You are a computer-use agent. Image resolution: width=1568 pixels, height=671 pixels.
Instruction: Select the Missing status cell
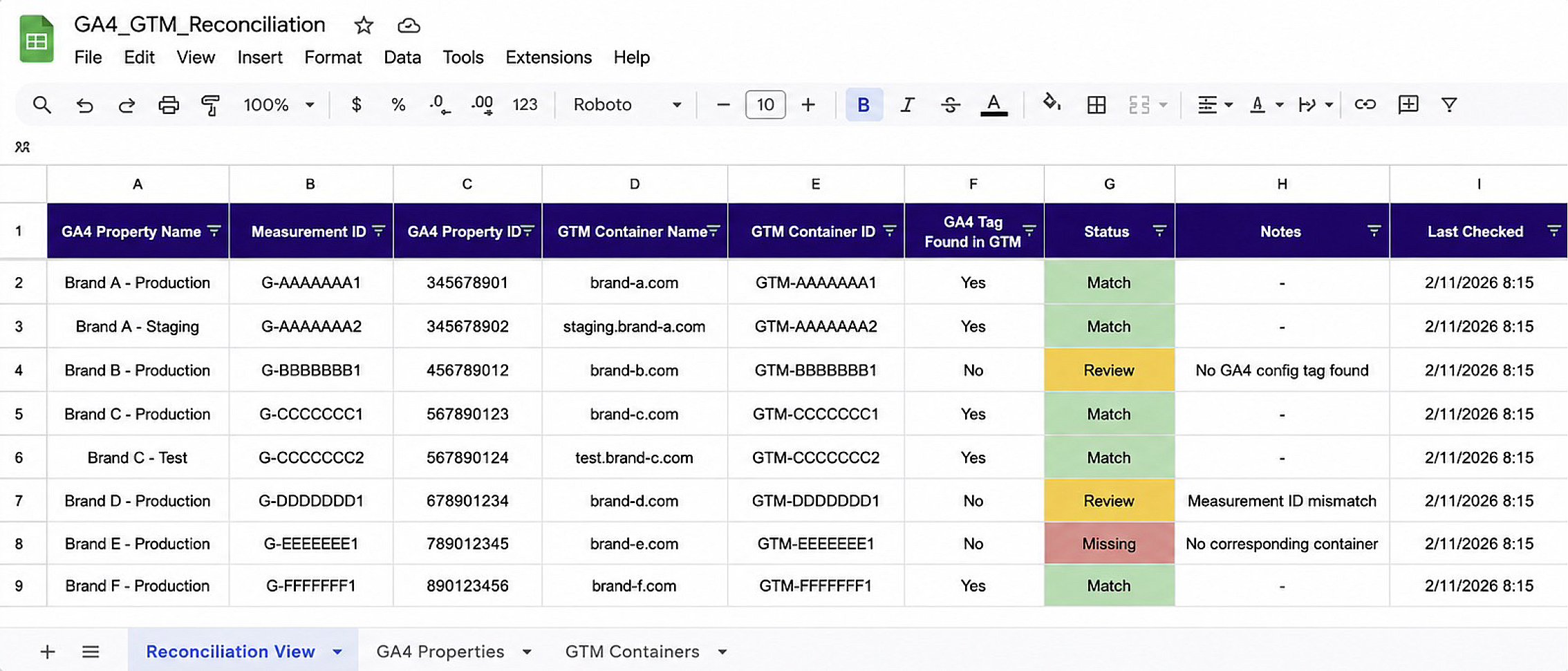tap(1109, 544)
